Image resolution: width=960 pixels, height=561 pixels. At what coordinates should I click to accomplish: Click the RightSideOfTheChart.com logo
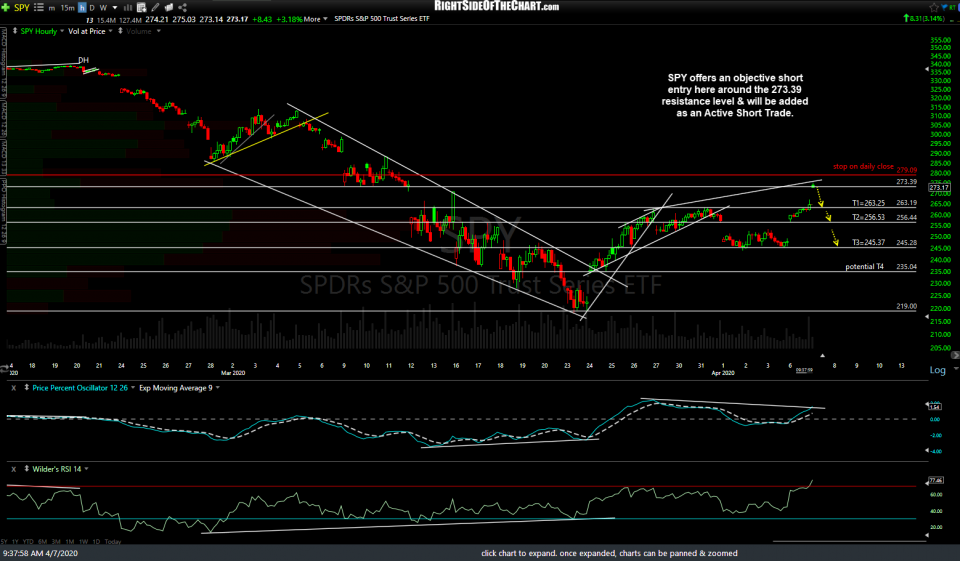(x=497, y=6)
